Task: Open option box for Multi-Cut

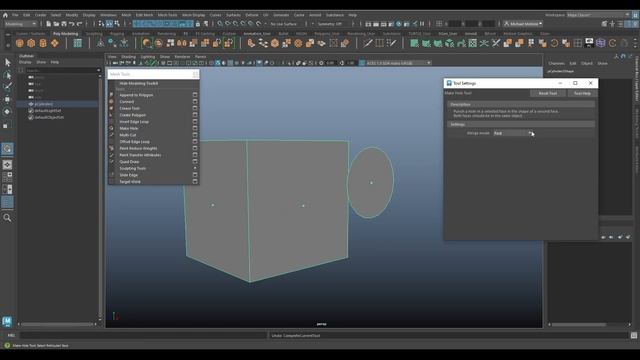Action: (x=195, y=135)
